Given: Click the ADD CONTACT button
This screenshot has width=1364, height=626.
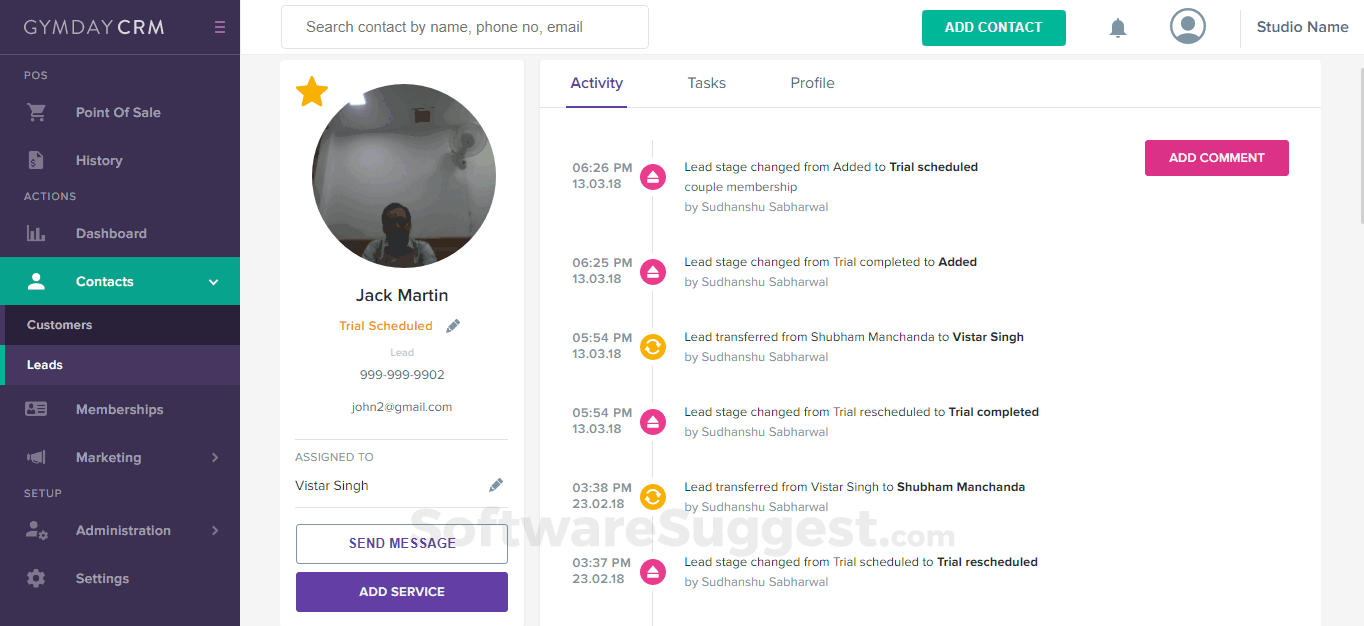Looking at the screenshot, I should tap(993, 28).
